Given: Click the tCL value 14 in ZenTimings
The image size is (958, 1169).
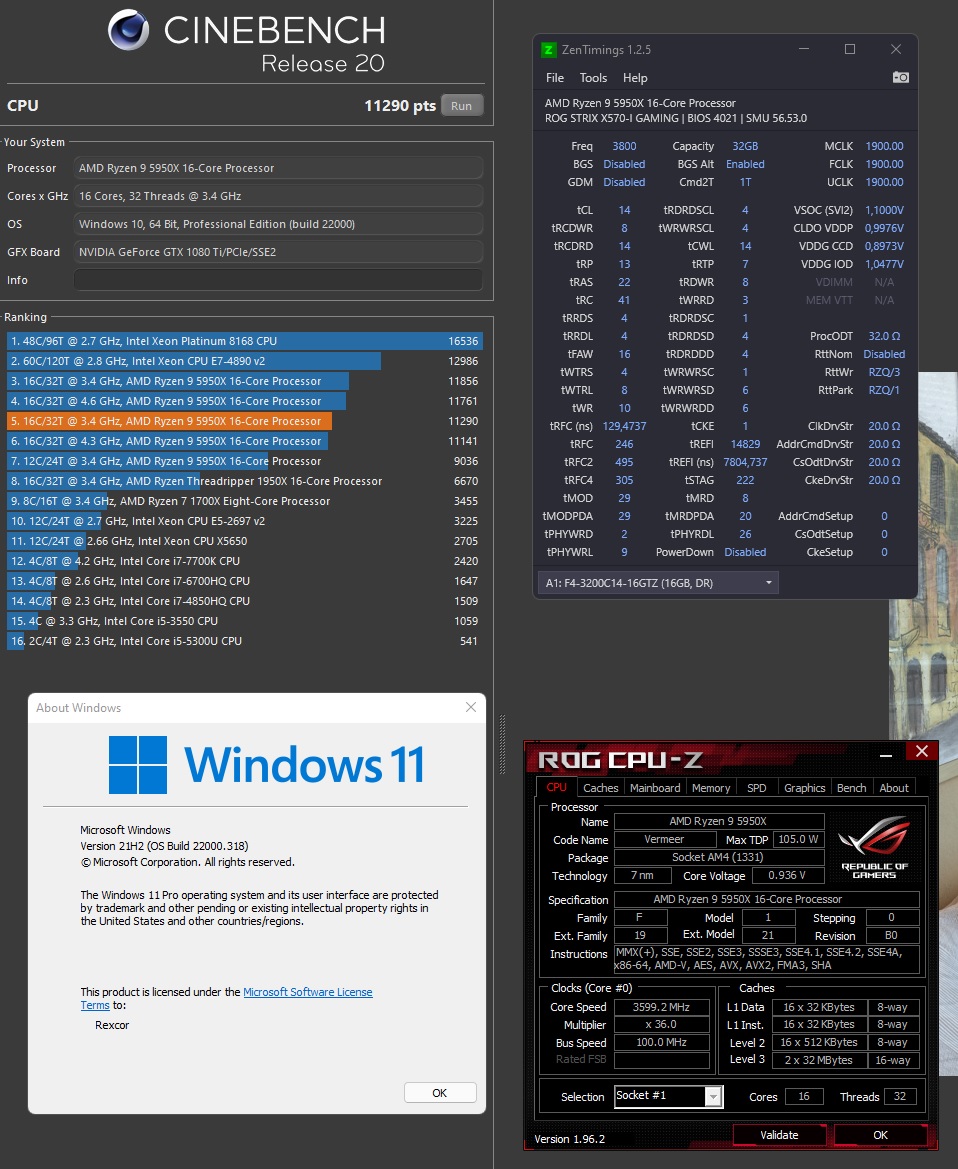Looking at the screenshot, I should (625, 210).
